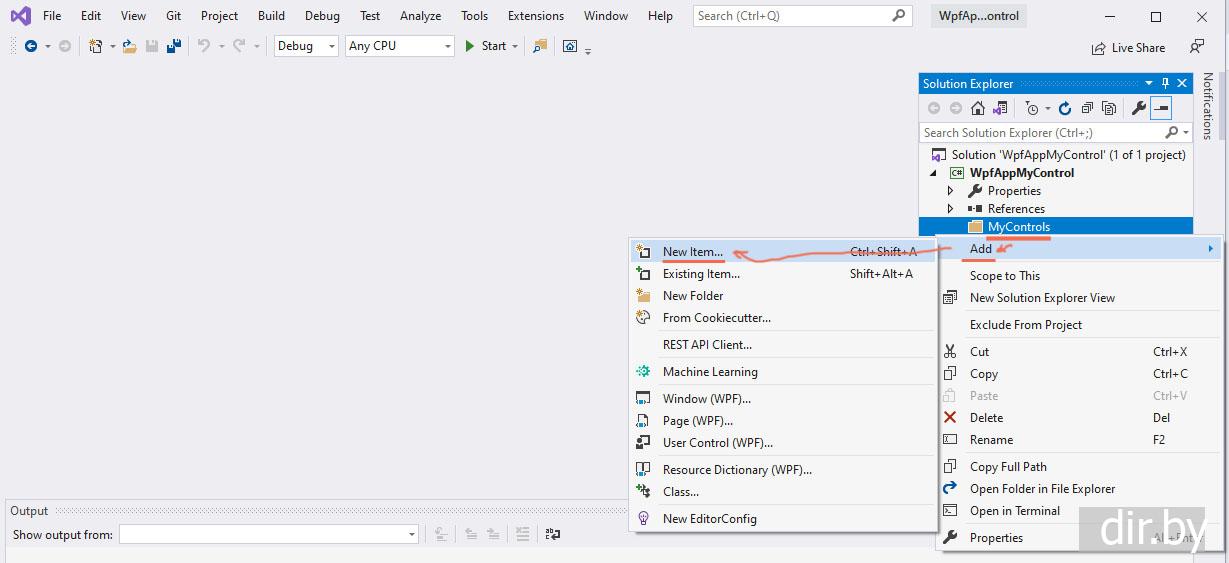Click the Find in Files toolbar icon

pos(540,46)
